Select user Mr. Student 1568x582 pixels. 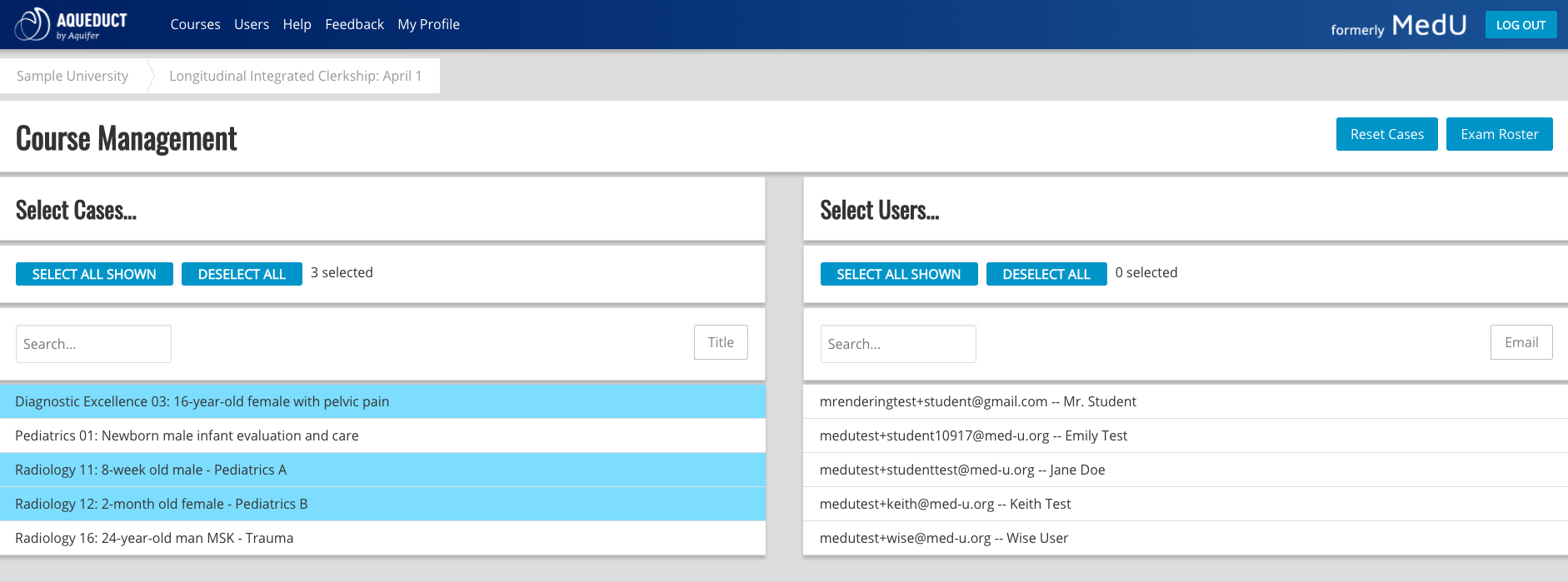1186,401
